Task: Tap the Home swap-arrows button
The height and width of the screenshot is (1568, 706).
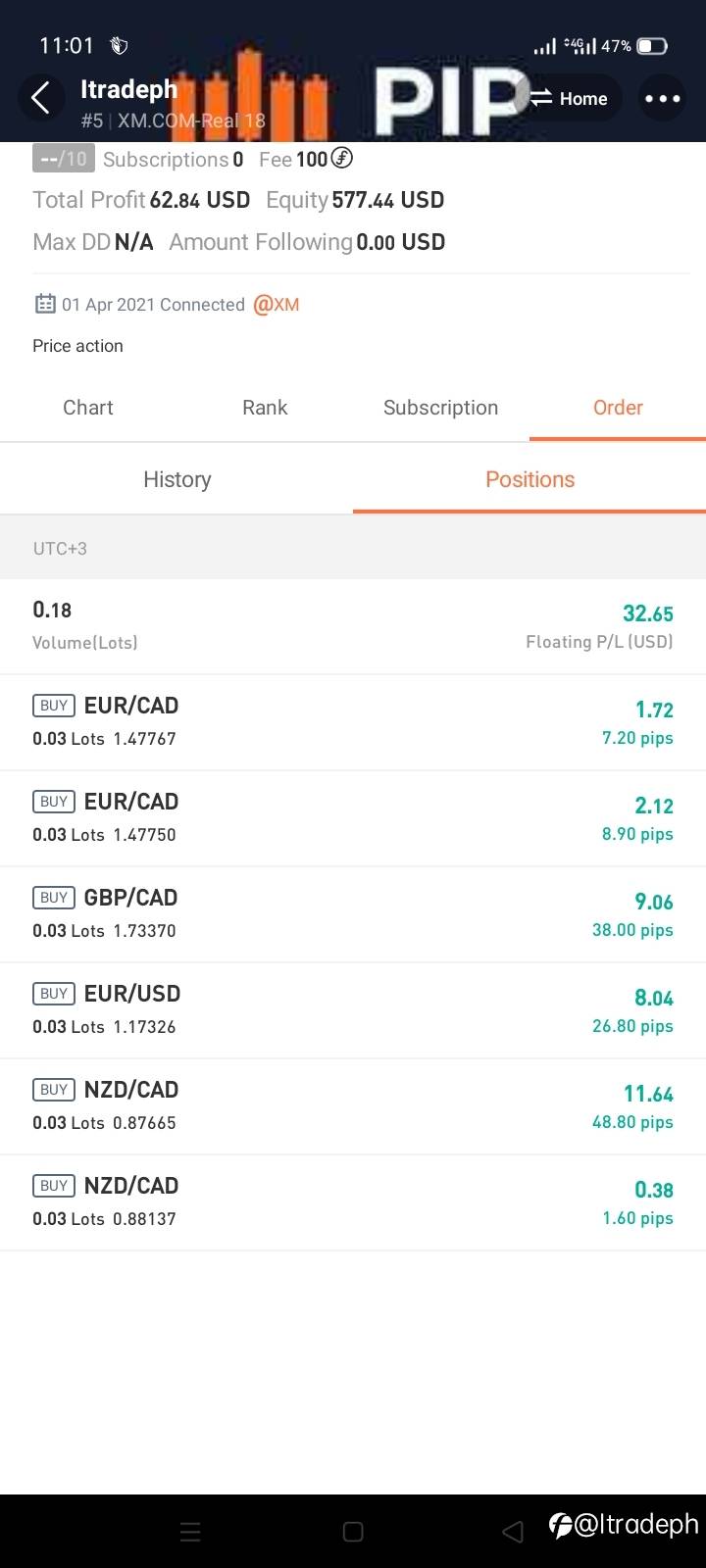Action: coord(571,98)
